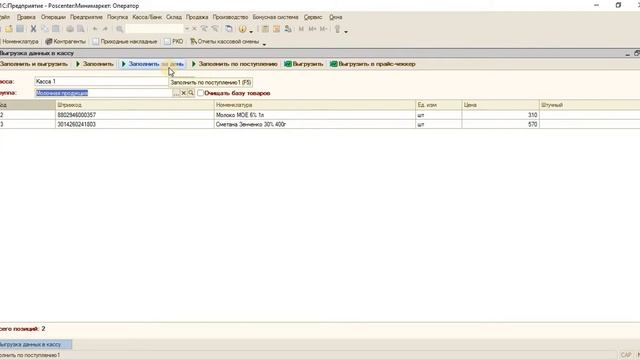This screenshot has width=640, height=360.
Task: Switch to Выгрузка данных в кассу window tab
Action: point(36,344)
